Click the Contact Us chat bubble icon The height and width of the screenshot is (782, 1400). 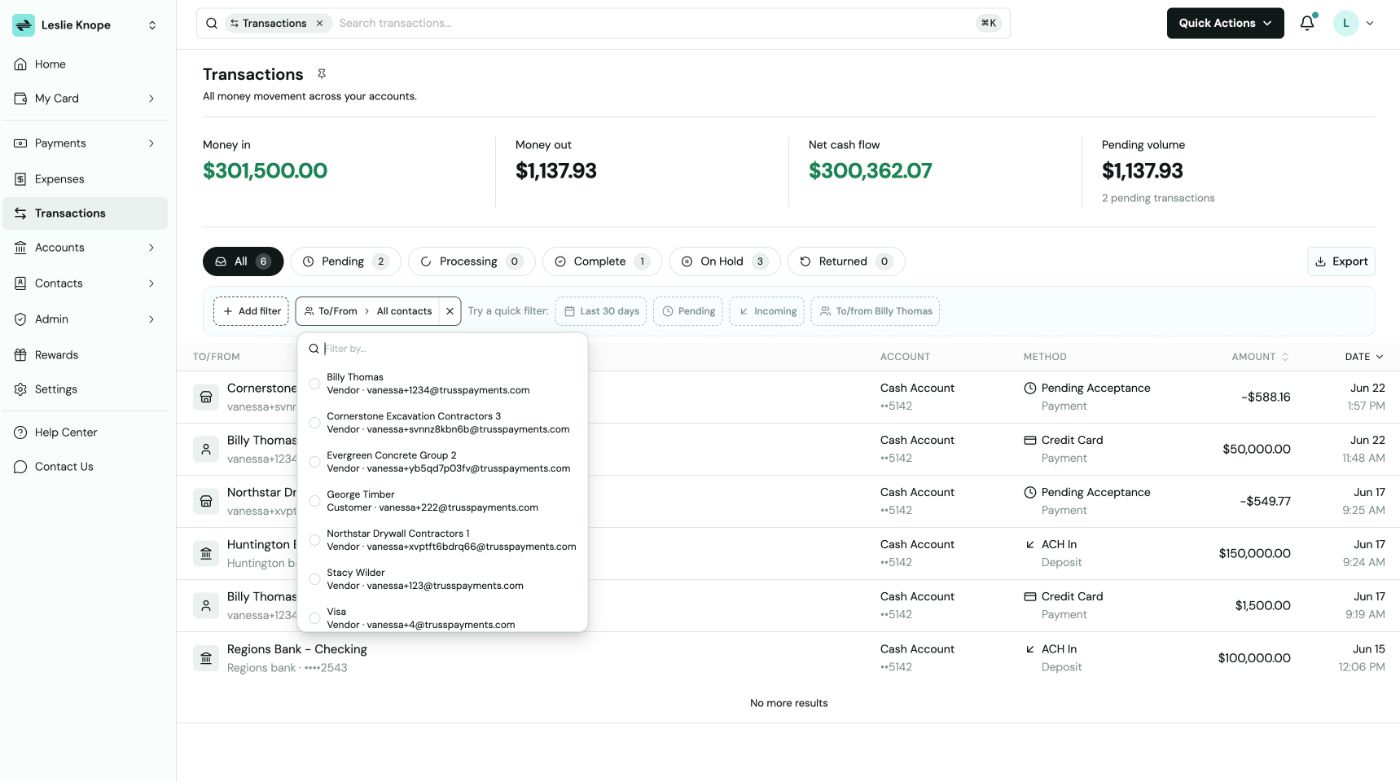(20, 467)
